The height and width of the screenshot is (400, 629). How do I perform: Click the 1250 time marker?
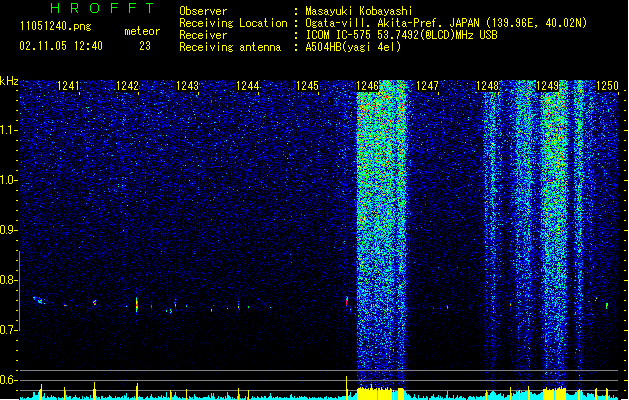[x=607, y=86]
